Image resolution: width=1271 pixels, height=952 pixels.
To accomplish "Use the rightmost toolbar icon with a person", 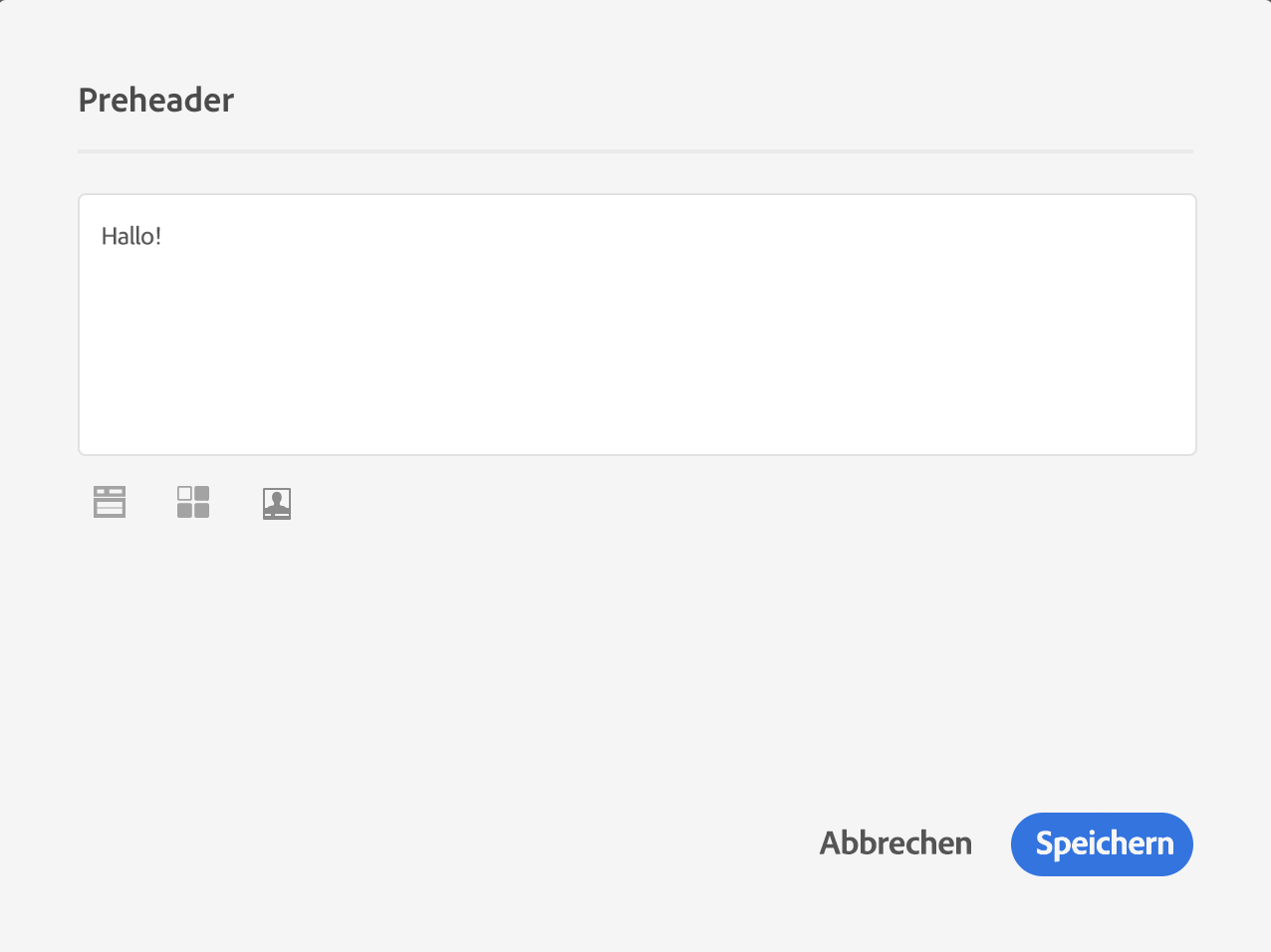I will 277,503.
